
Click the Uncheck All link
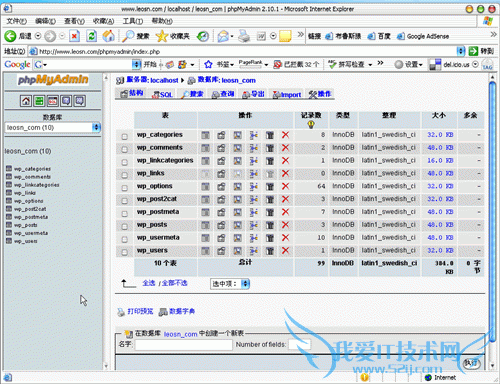(x=175, y=283)
